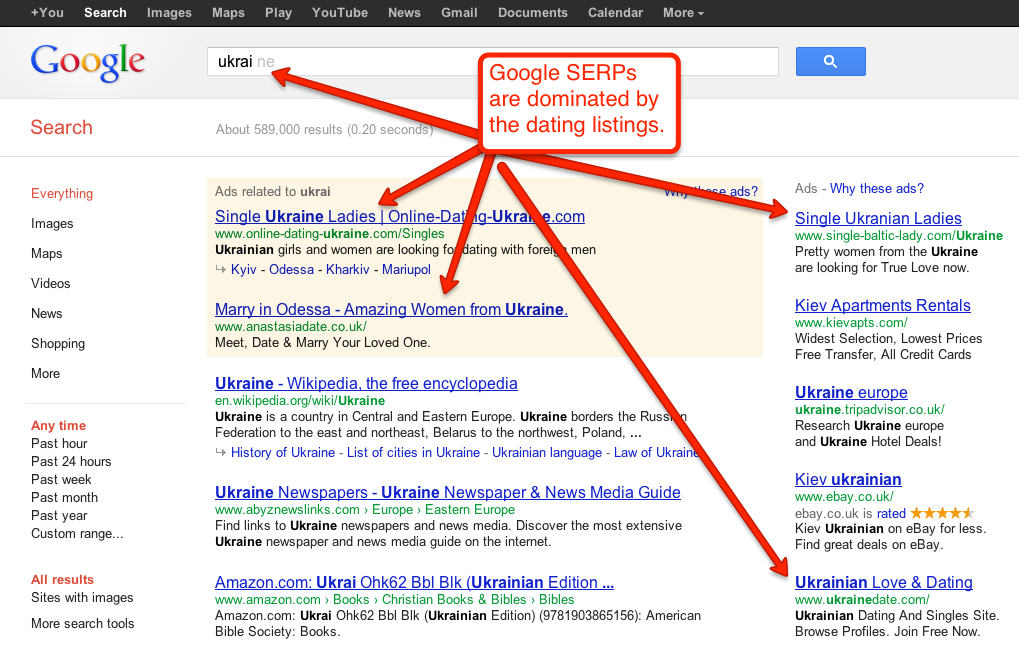Open +You in the top bar
The height and width of the screenshot is (648, 1019).
pyautogui.click(x=47, y=12)
